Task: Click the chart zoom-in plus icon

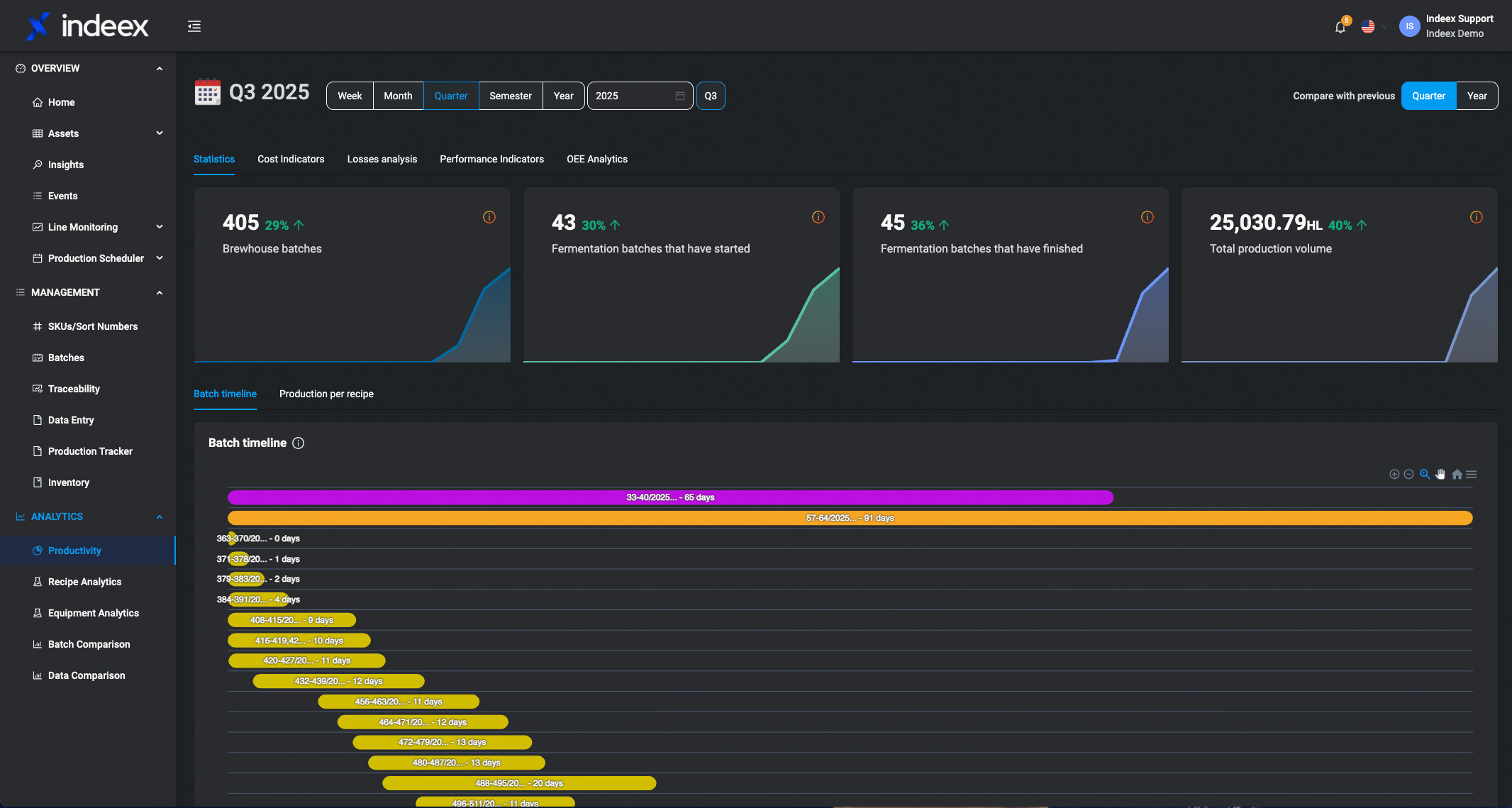Action: click(1394, 475)
